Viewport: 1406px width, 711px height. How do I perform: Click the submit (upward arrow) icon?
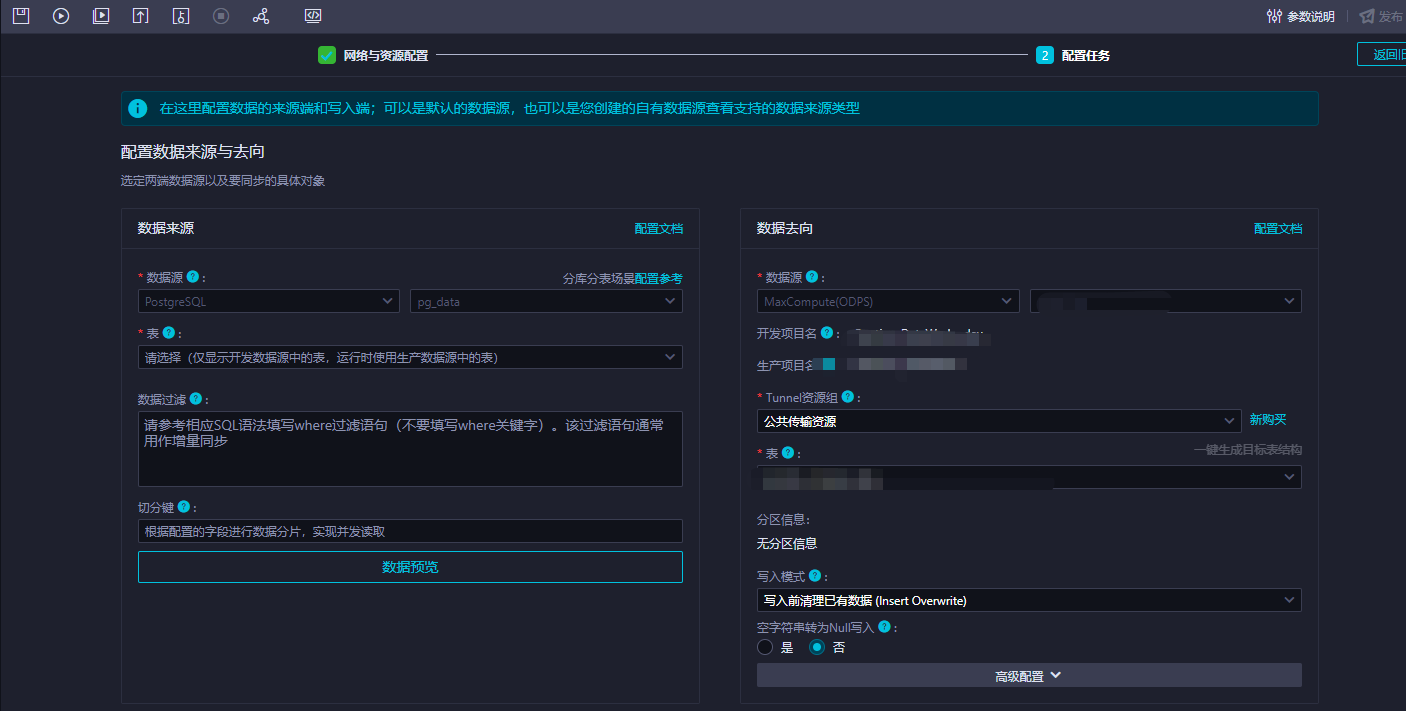coord(141,16)
